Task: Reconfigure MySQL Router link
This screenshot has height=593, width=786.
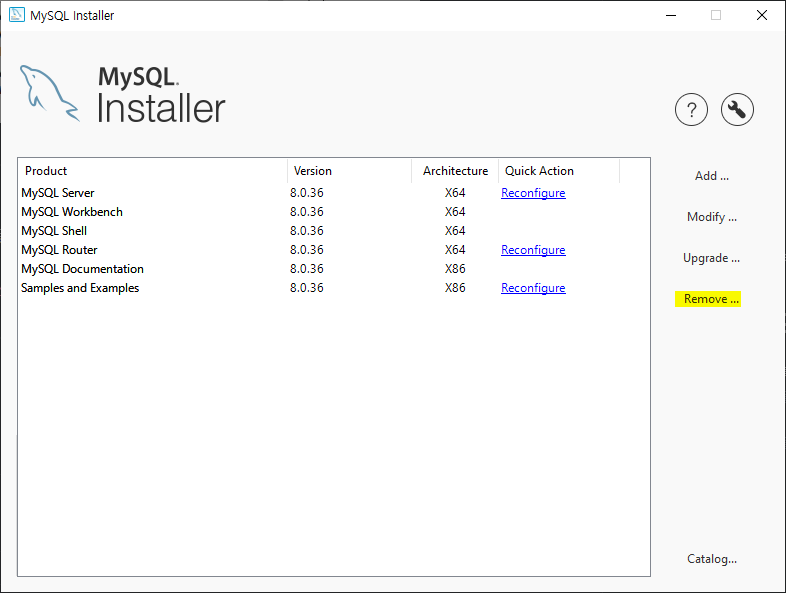Action: tap(533, 250)
